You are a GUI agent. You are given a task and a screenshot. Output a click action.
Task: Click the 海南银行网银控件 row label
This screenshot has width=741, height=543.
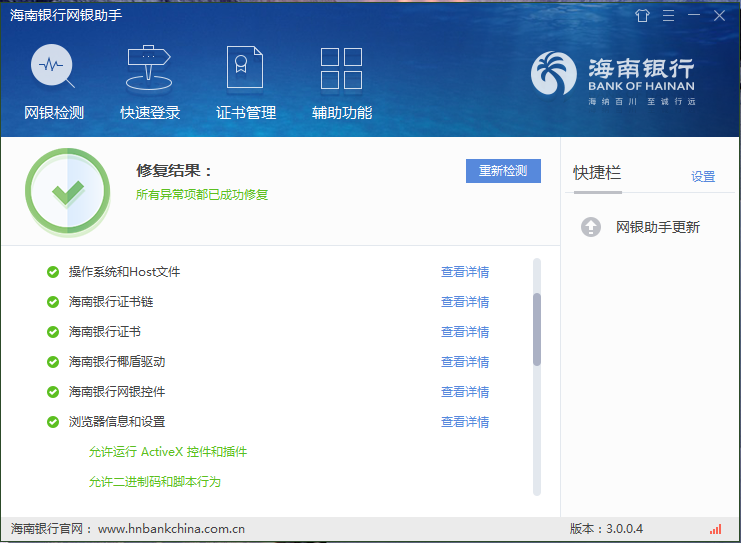(x=117, y=392)
